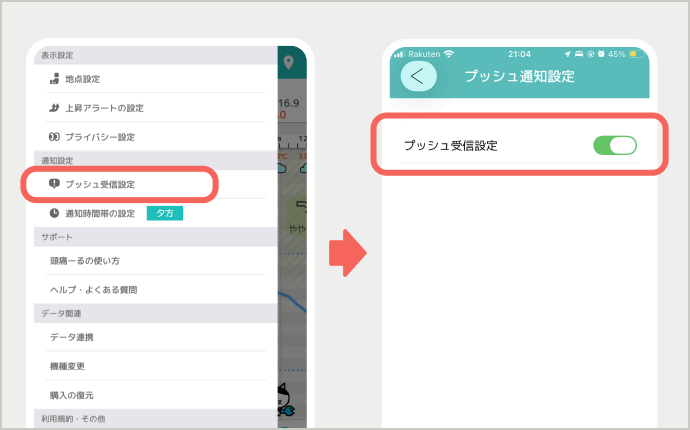Open ヘルプ・よくある質問 page
The width and height of the screenshot is (690, 430).
click(156, 290)
